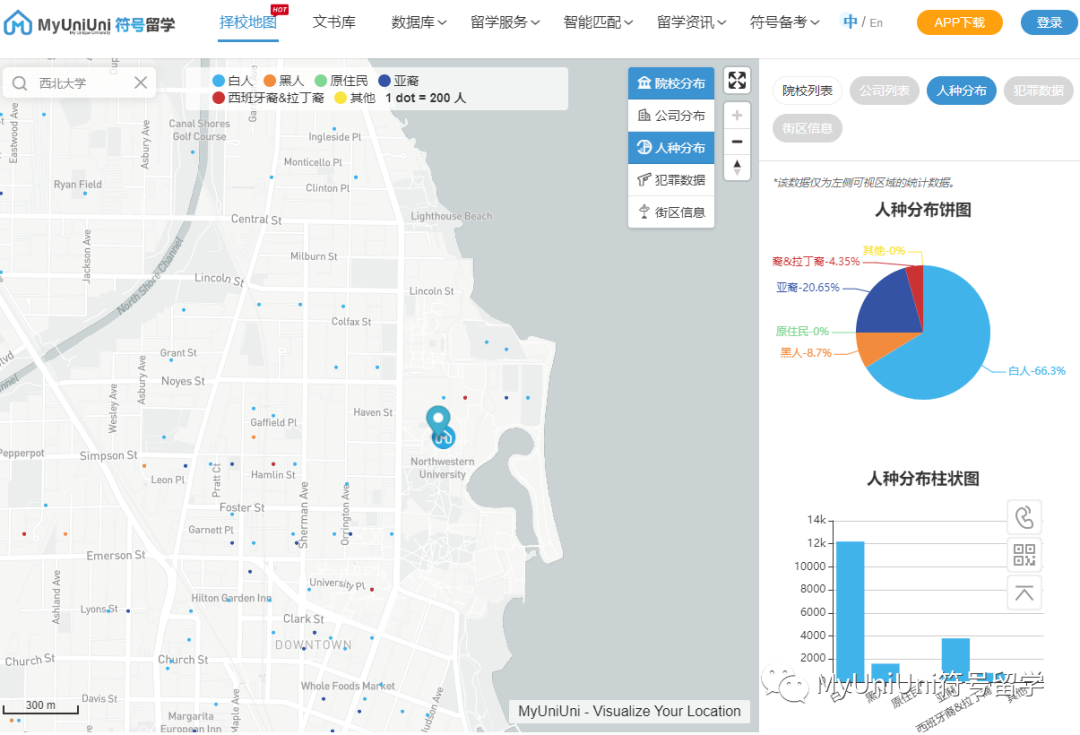The width and height of the screenshot is (1080, 735).
Task: Switch language to En
Action: coord(875,23)
